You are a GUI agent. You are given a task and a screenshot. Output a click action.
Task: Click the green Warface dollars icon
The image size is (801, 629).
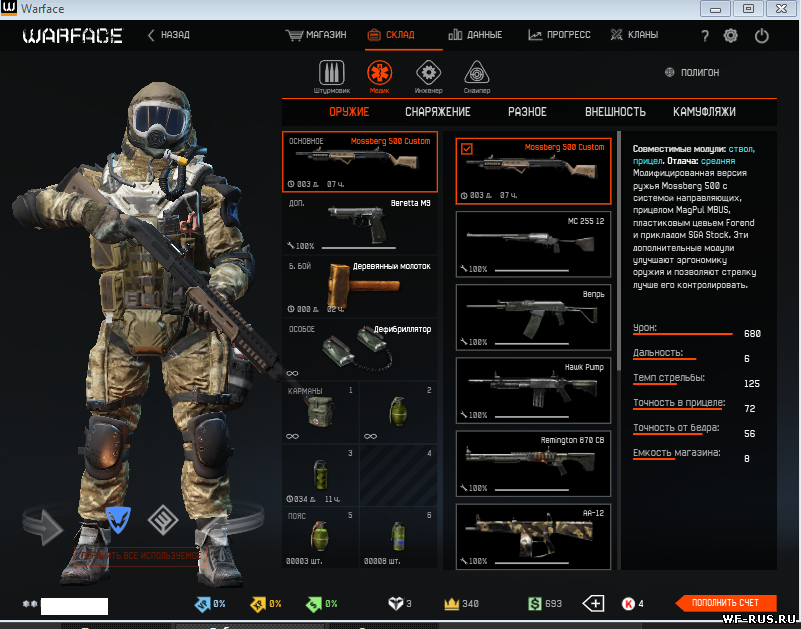click(x=534, y=604)
